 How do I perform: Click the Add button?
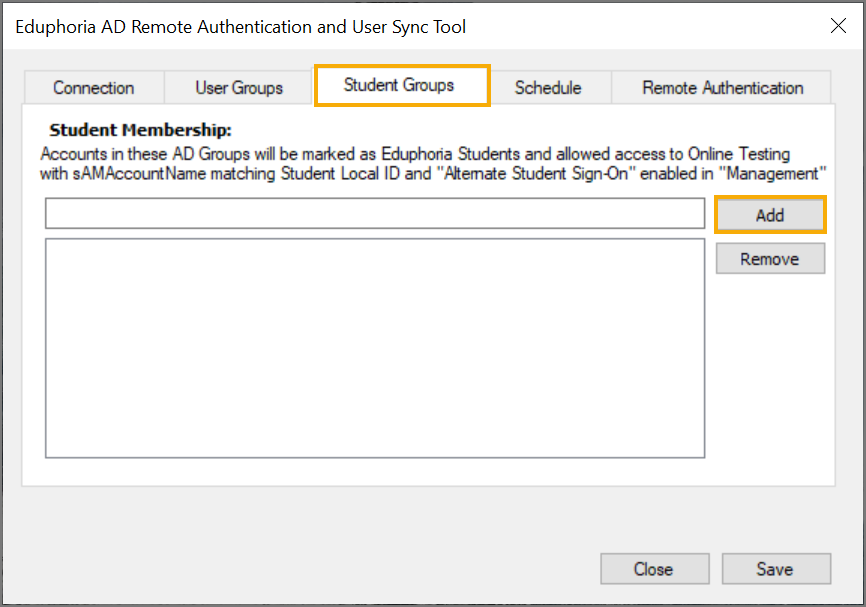tap(770, 215)
